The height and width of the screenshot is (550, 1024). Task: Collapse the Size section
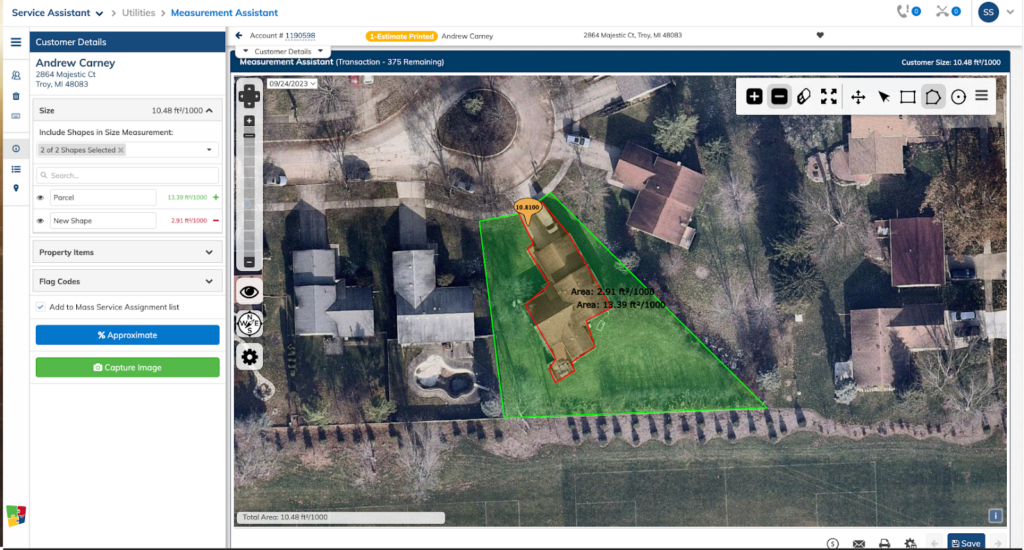pyautogui.click(x=209, y=110)
